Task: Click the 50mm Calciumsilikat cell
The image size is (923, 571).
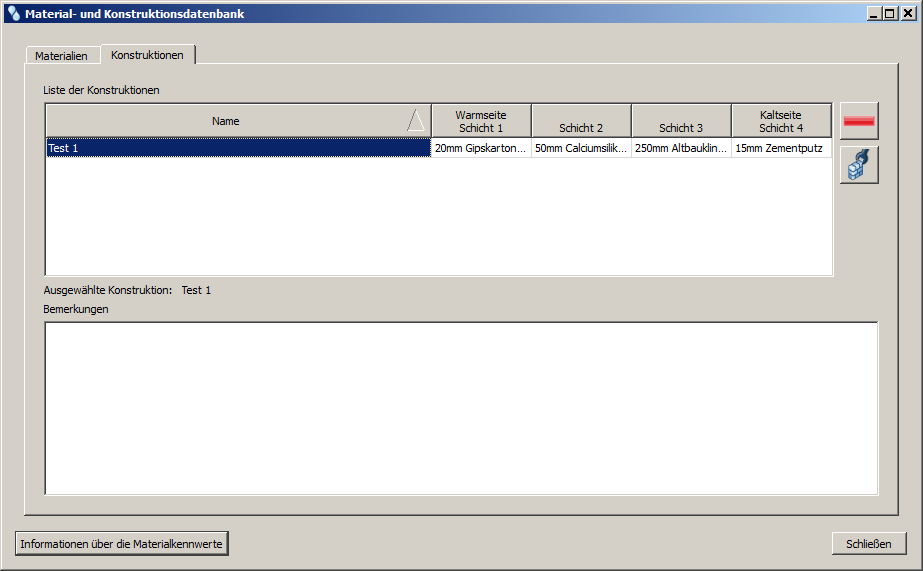Action: [581, 148]
